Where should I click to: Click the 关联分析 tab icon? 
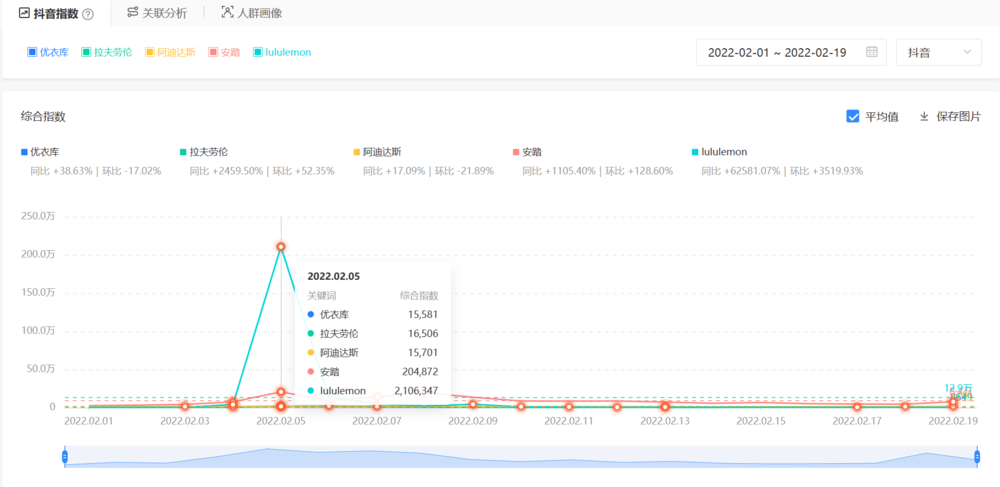[132, 13]
